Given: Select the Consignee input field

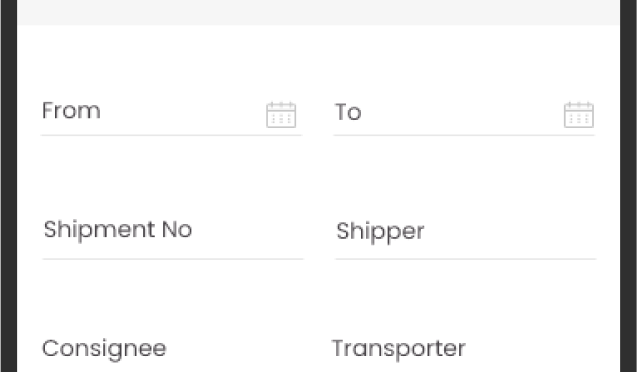Looking at the screenshot, I should click(171, 349).
